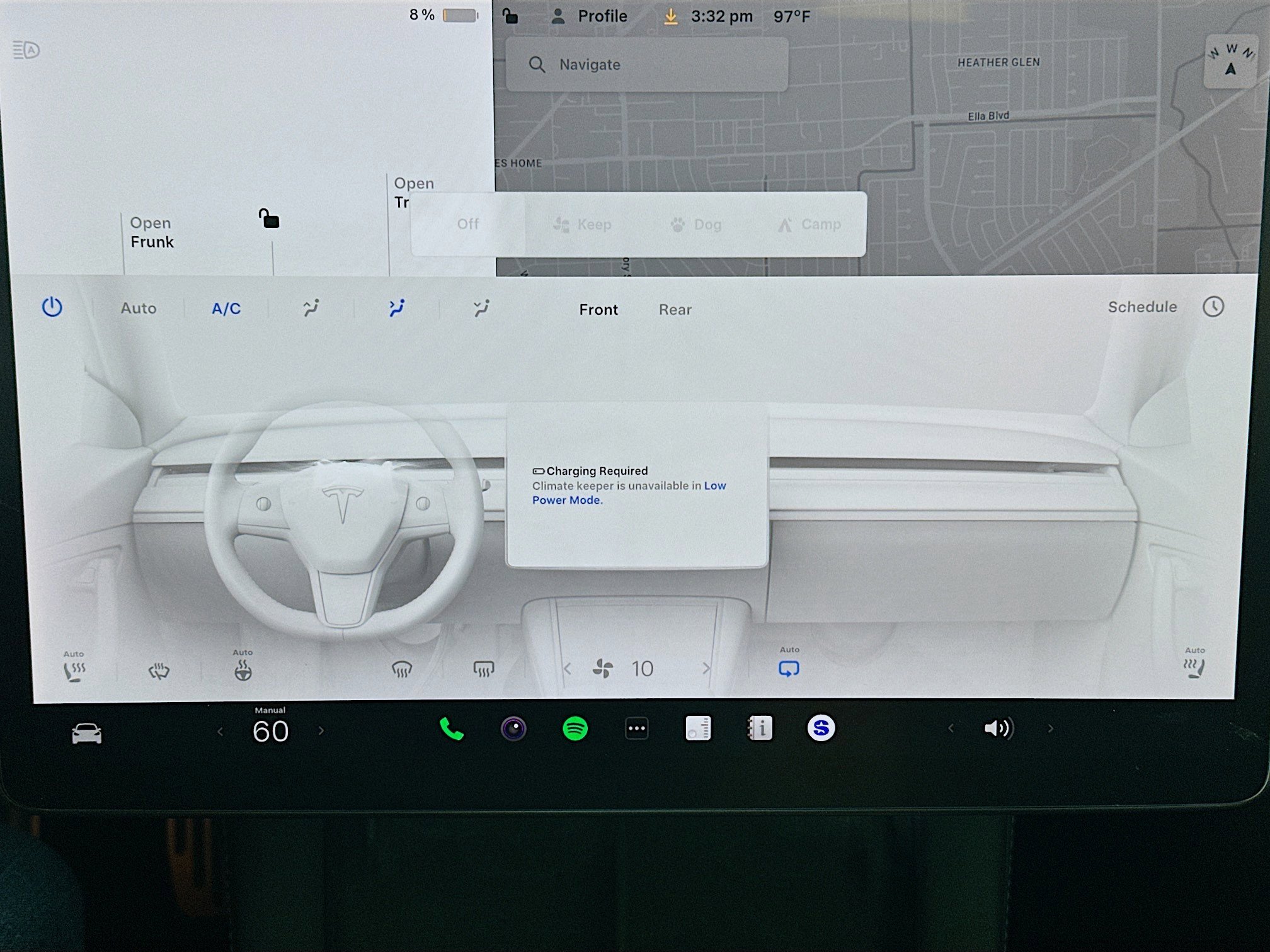Select Off climate keeper mode
Screen dimensions: 1270x952
(468, 224)
